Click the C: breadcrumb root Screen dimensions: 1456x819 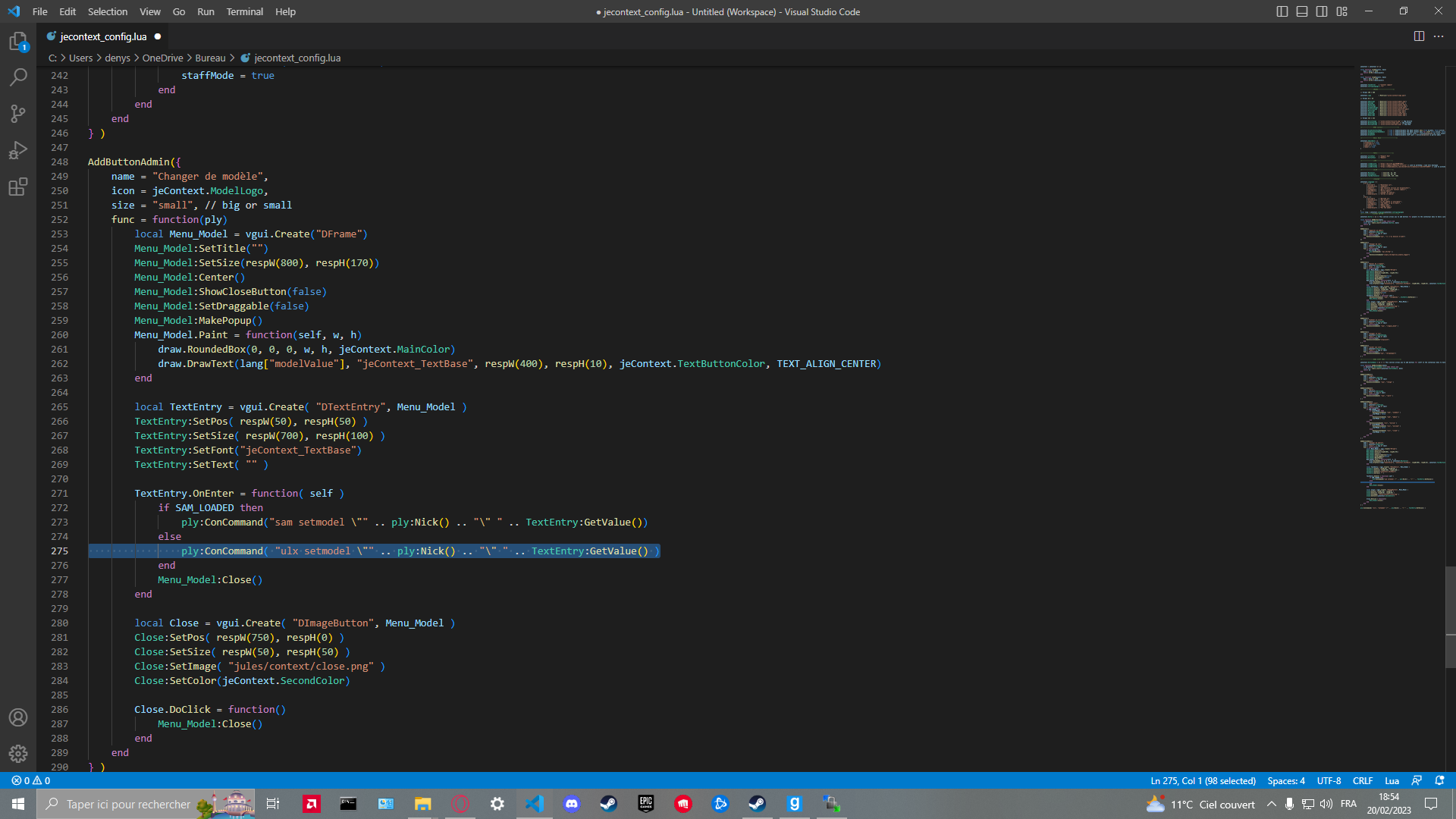52,58
